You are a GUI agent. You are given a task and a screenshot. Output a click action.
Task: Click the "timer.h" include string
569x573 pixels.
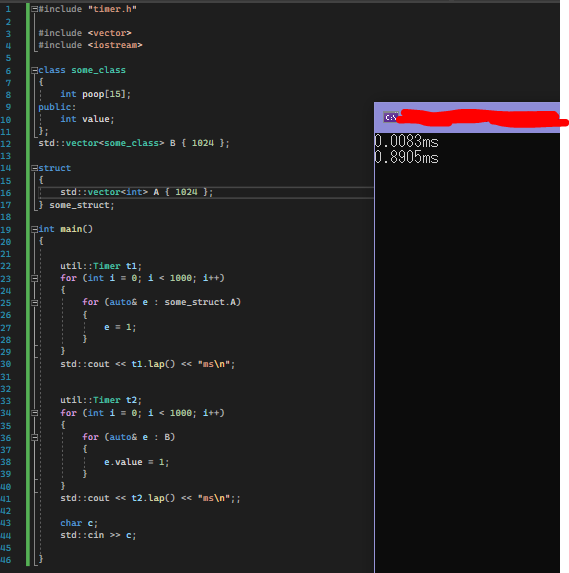(x=112, y=9)
